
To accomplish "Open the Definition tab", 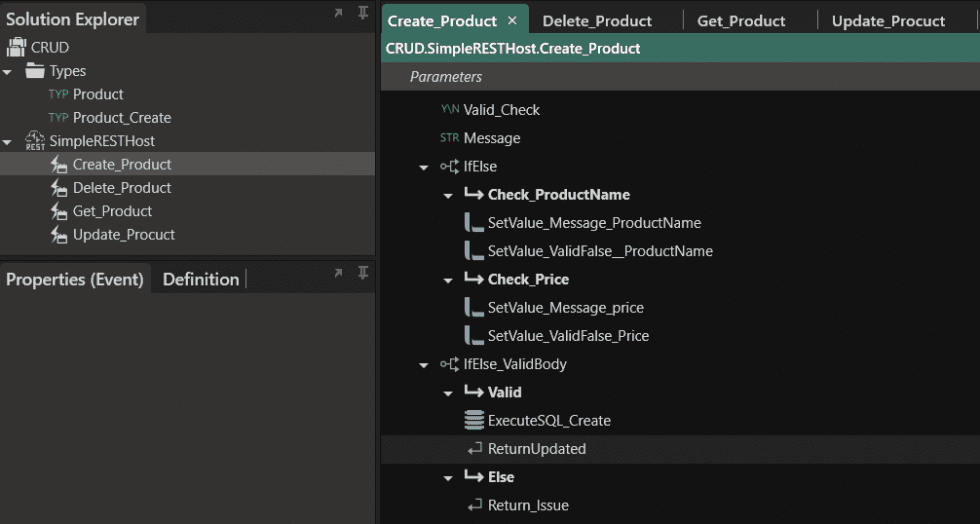I will tap(201, 279).
